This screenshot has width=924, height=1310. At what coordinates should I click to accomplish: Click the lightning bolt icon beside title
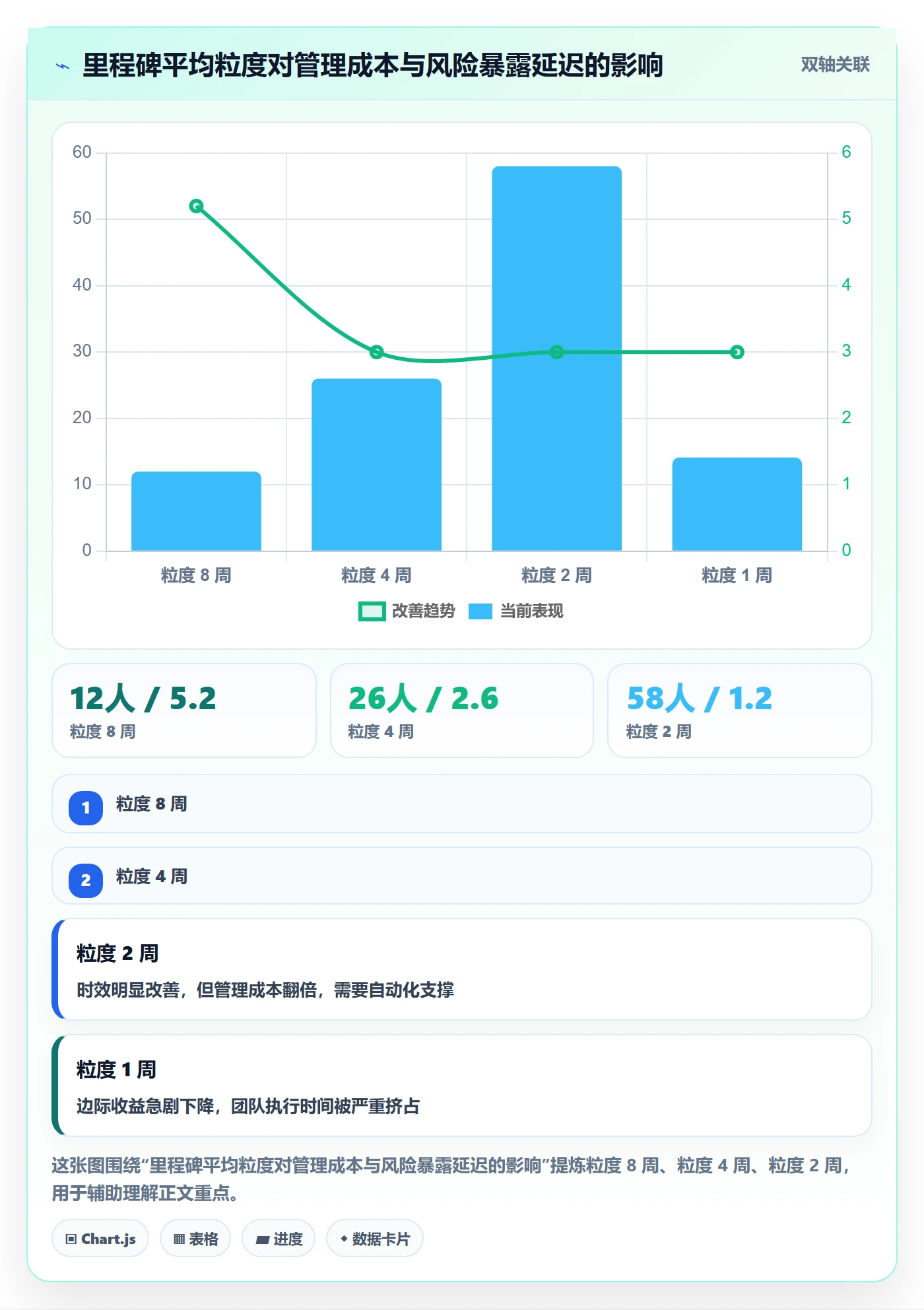[x=63, y=66]
